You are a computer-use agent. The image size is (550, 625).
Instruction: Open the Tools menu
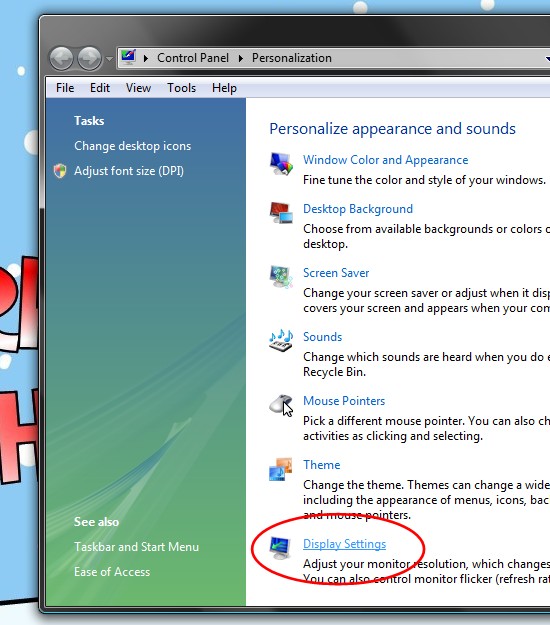click(181, 88)
